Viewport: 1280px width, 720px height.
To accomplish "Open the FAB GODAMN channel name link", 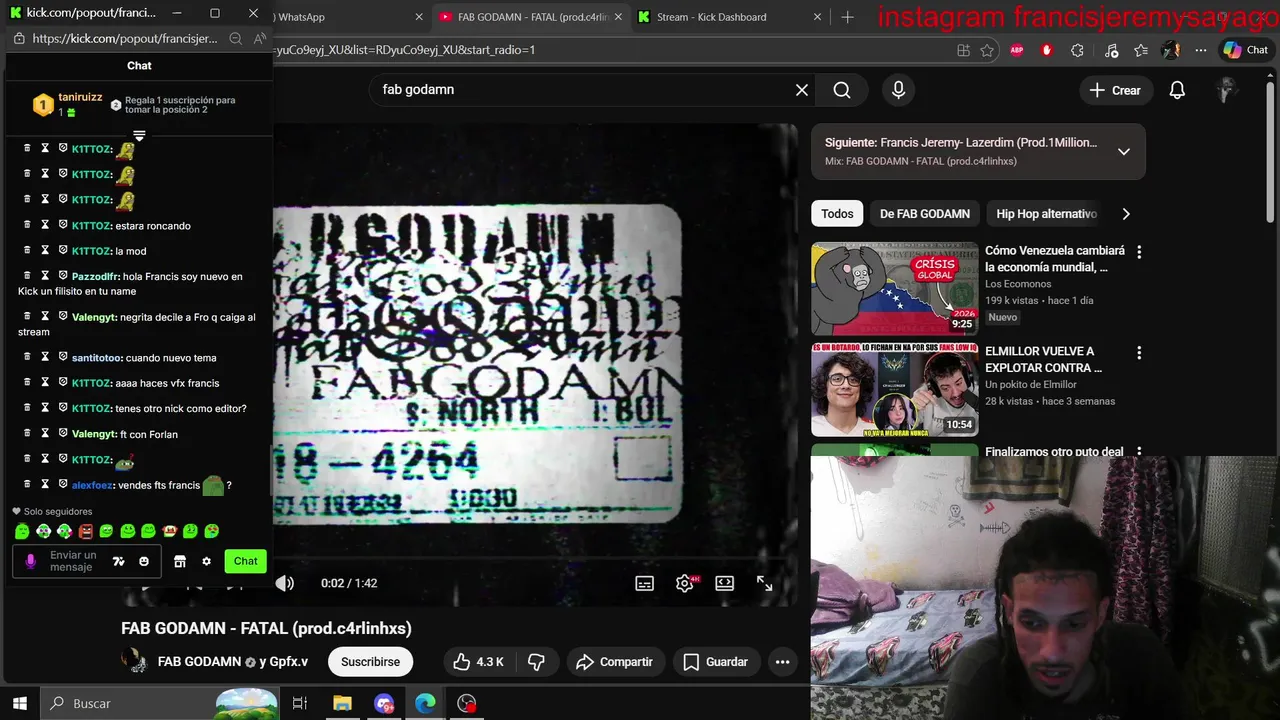I will [x=199, y=662].
